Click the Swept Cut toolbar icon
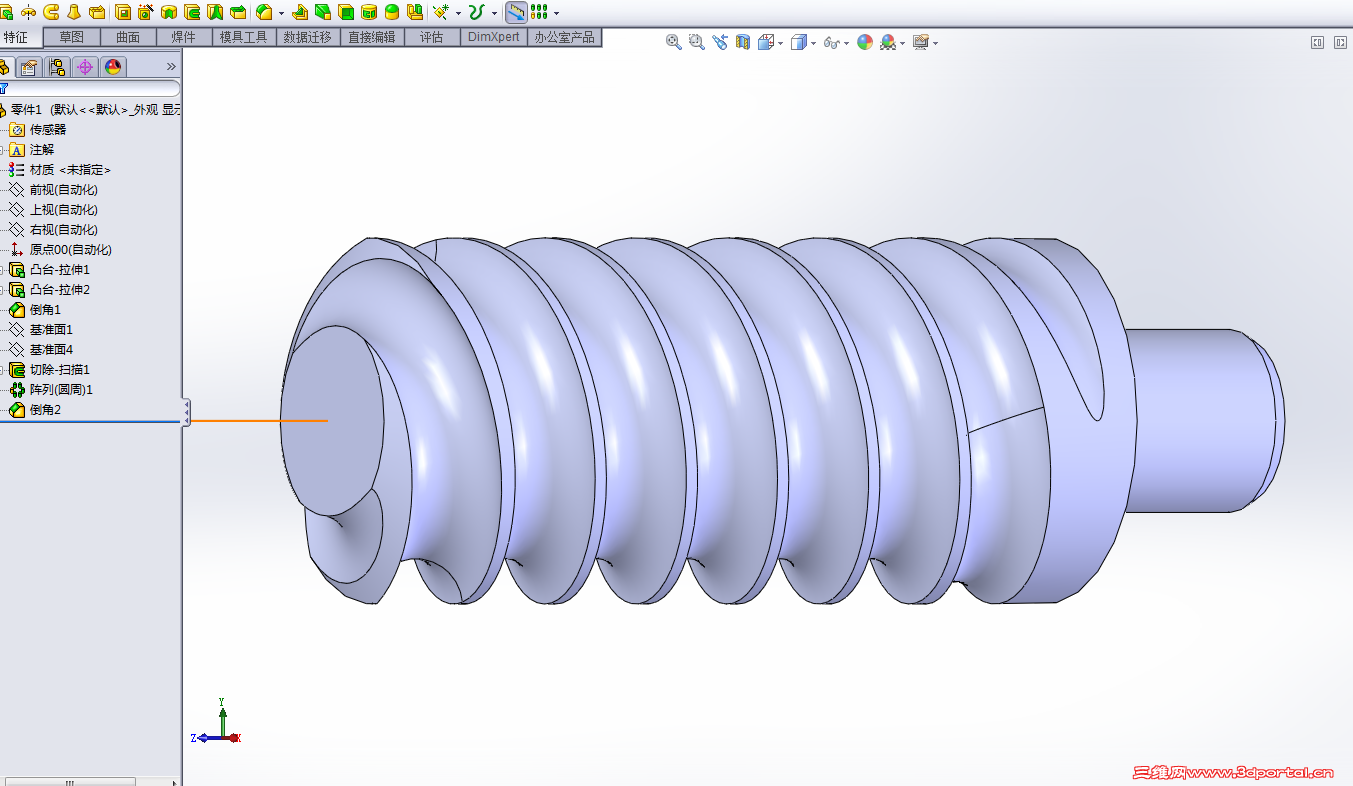 point(192,12)
